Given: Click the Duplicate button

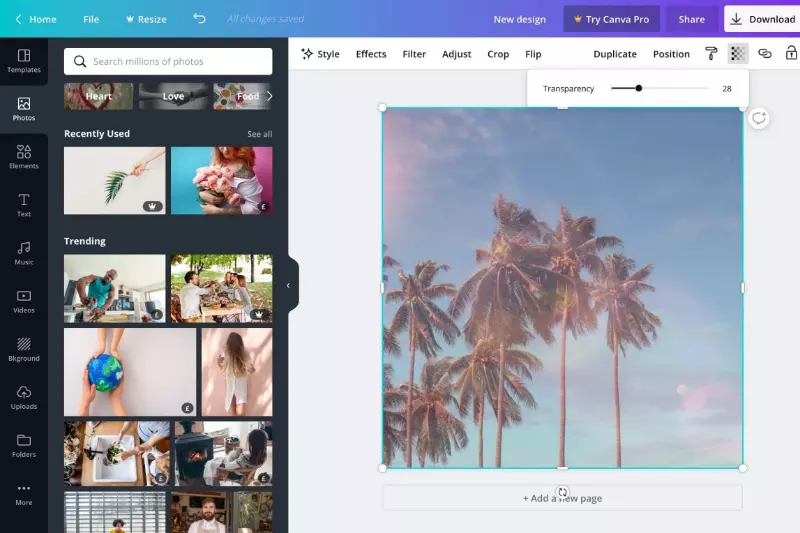Looking at the screenshot, I should point(615,54).
